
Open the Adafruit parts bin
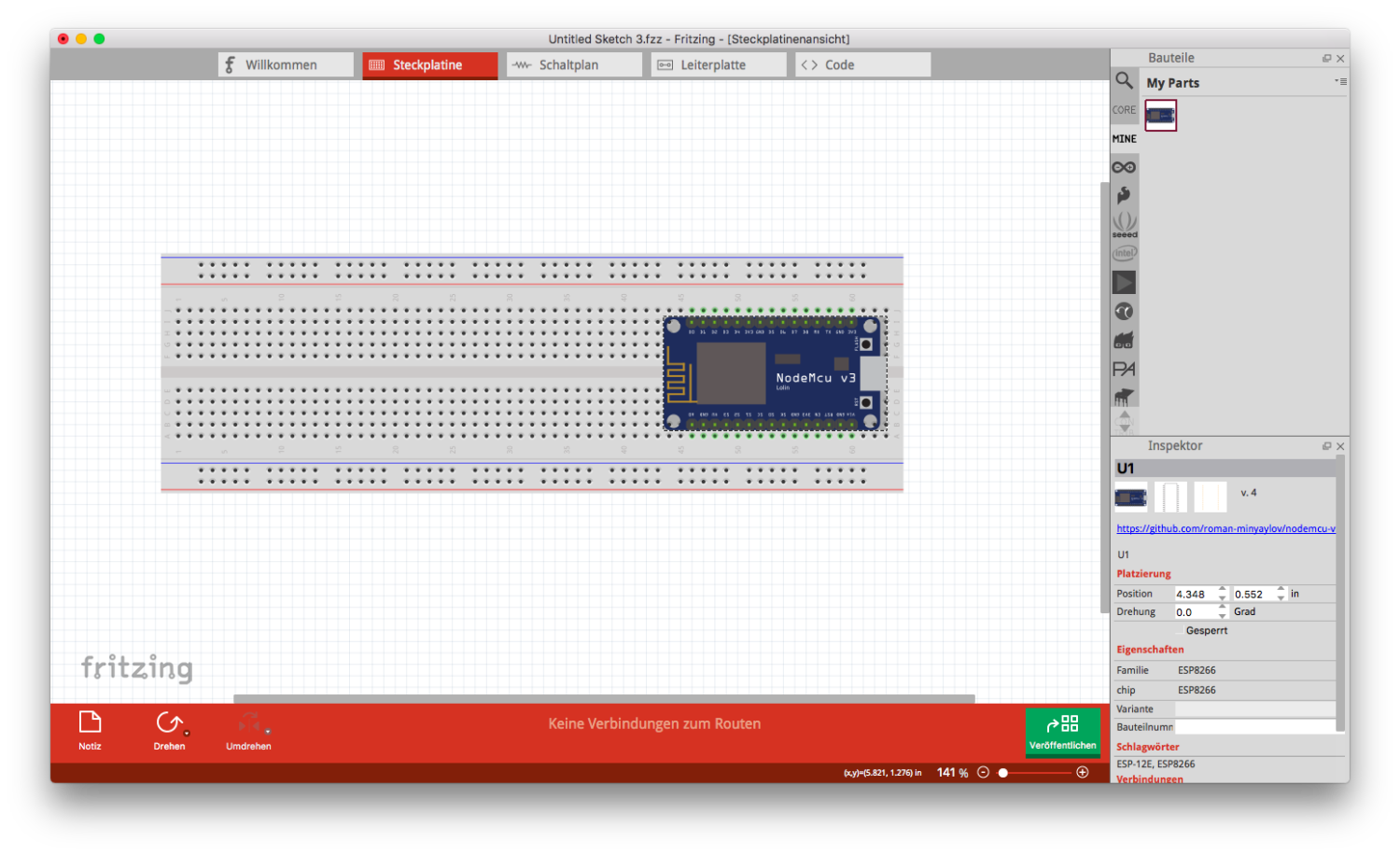[1124, 340]
